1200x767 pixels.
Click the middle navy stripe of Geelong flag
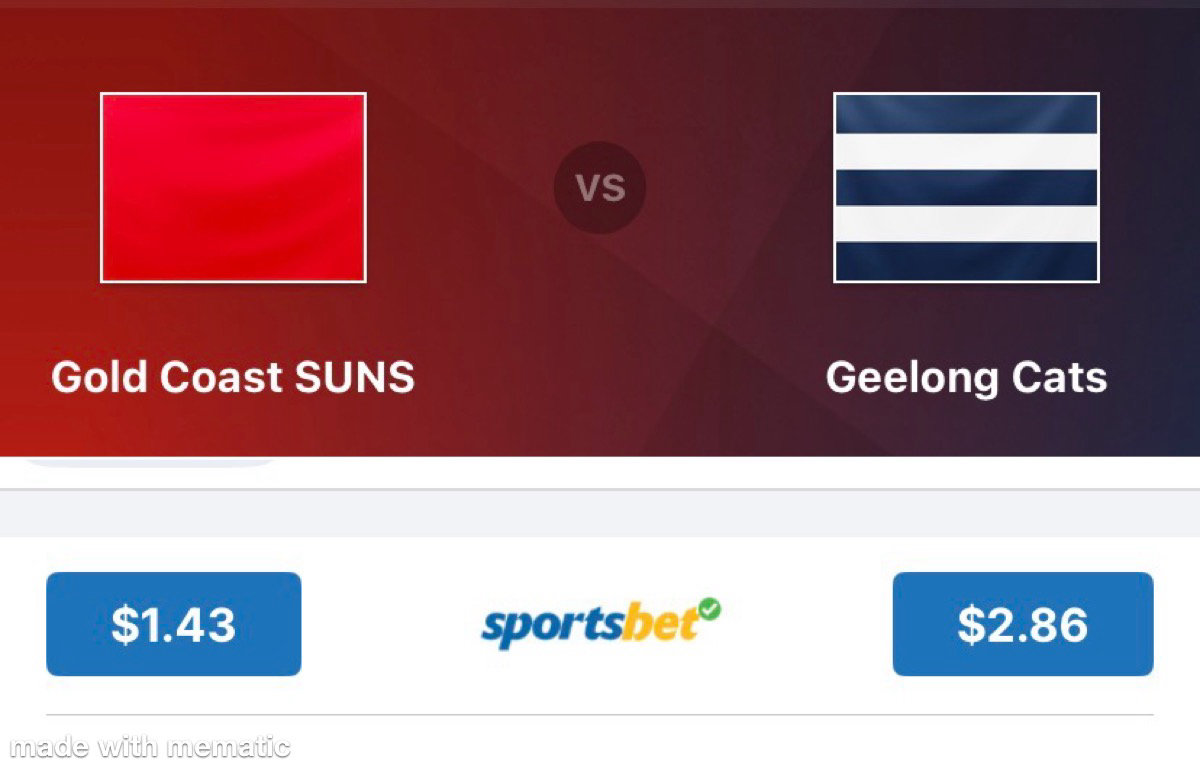click(x=966, y=188)
